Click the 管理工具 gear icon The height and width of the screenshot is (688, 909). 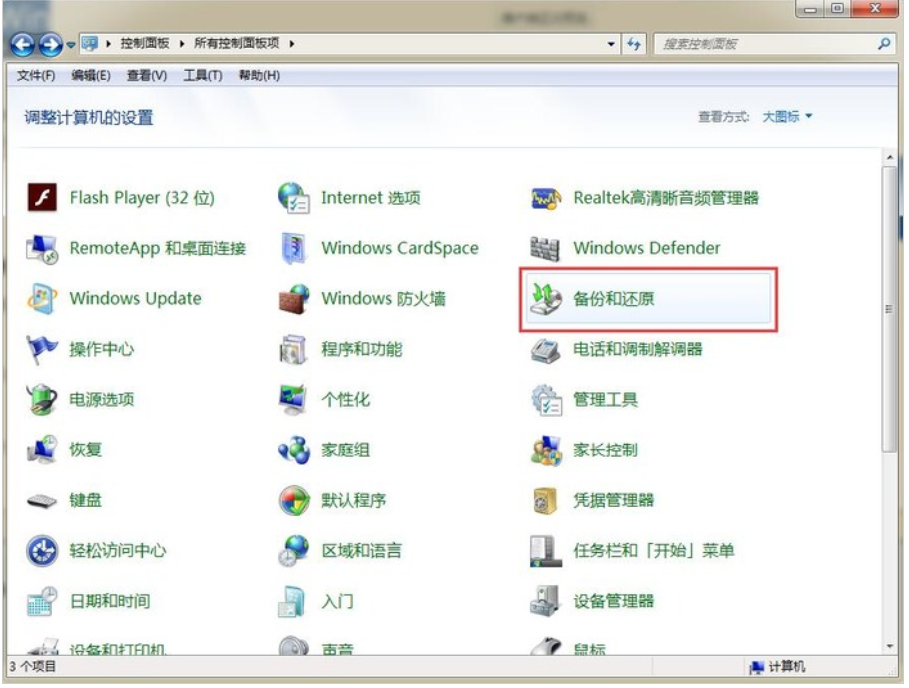(546, 400)
